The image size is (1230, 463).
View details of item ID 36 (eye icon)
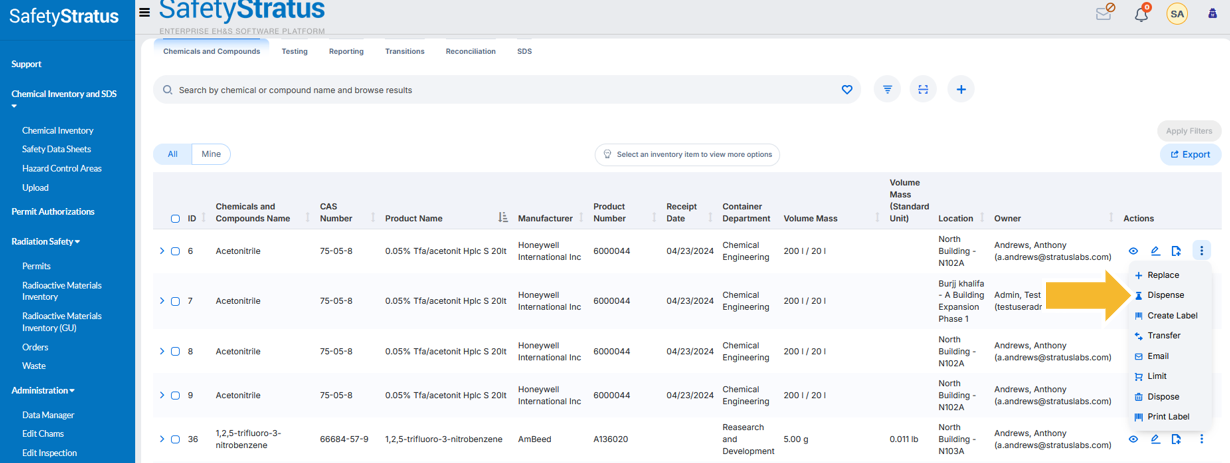point(1133,439)
